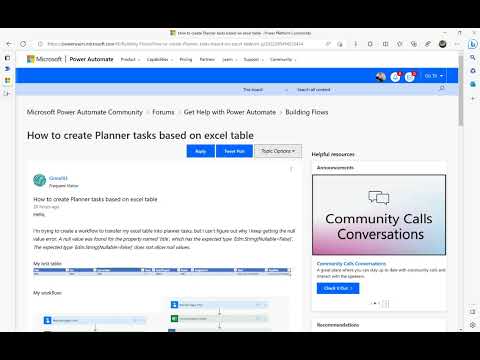The width and height of the screenshot is (480, 360).
Task: Open the Community navigation dropdown
Action: tap(283, 59)
